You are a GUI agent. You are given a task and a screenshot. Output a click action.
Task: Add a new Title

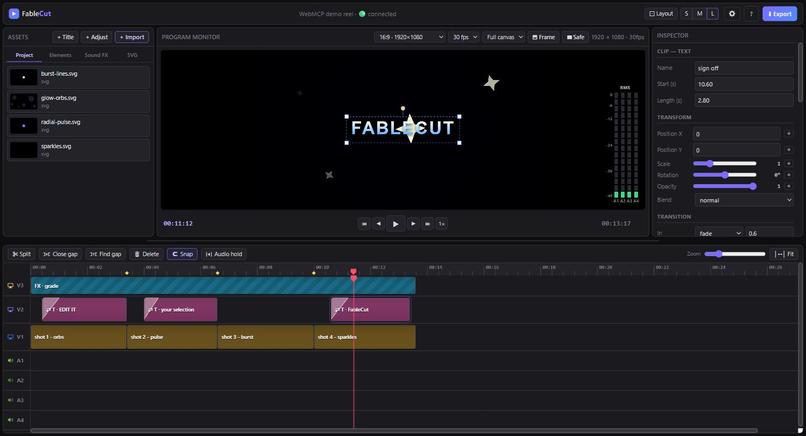65,37
